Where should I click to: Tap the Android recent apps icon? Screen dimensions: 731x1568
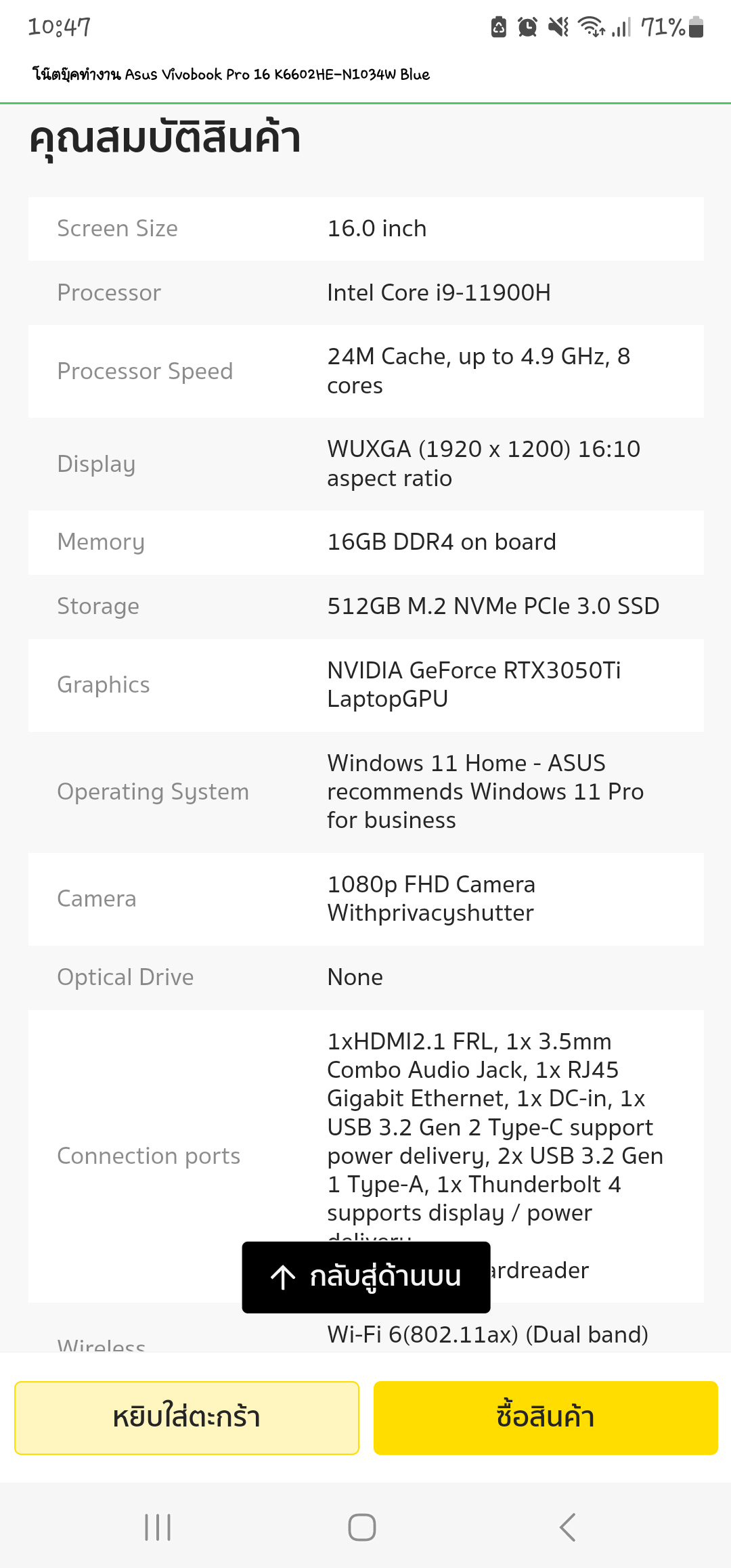158,1527
